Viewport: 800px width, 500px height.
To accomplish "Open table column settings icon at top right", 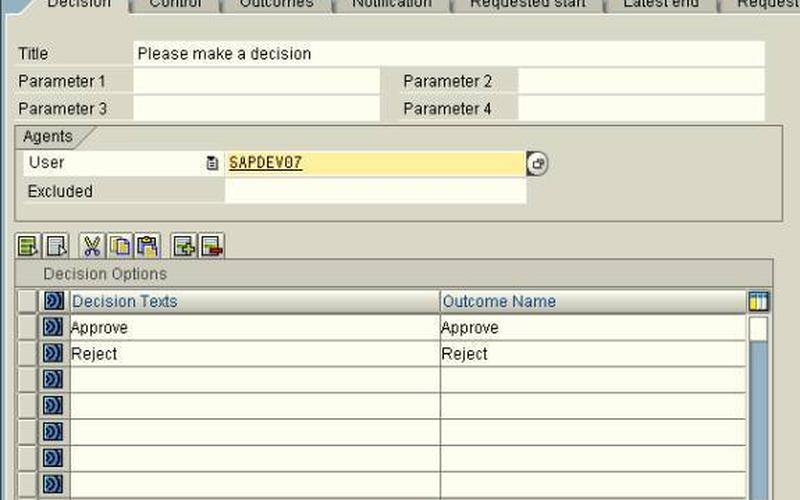I will (x=759, y=301).
